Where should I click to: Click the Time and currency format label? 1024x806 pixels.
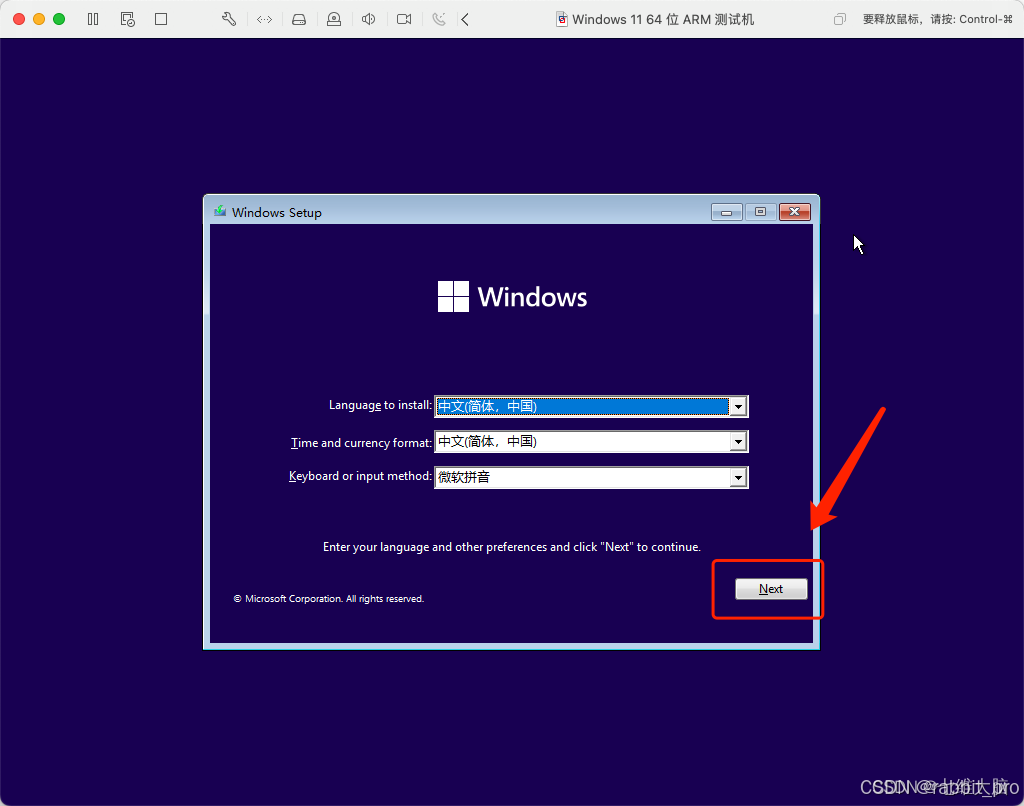[x=361, y=443]
